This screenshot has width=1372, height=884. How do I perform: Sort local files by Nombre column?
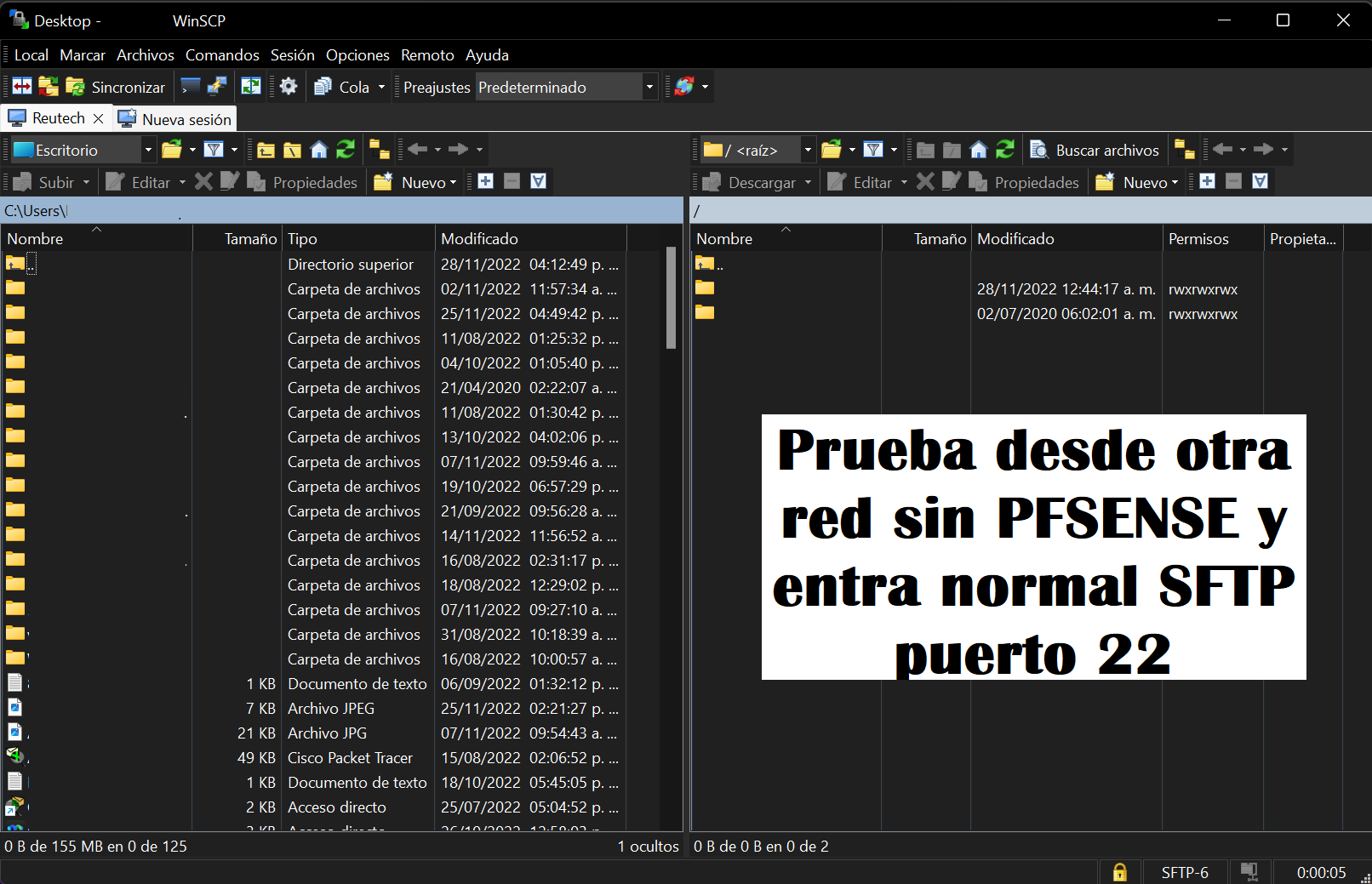97,238
